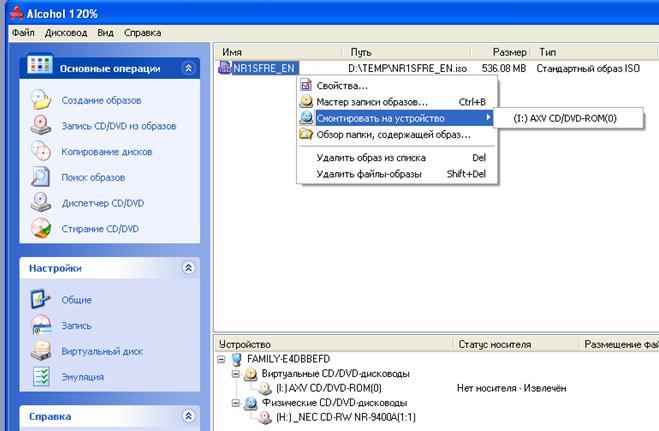The image size is (659, 431).
Task: Click the Виртуальный диск settings icon
Action: (41, 351)
